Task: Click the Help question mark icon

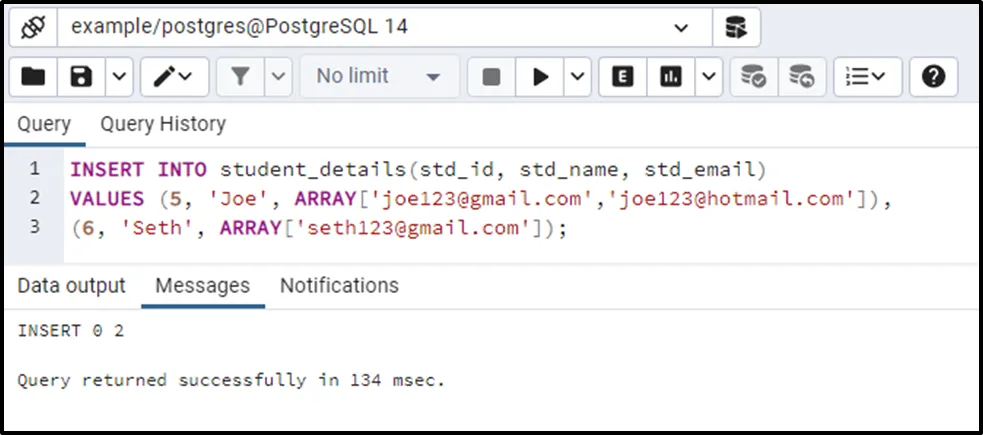Action: point(933,77)
